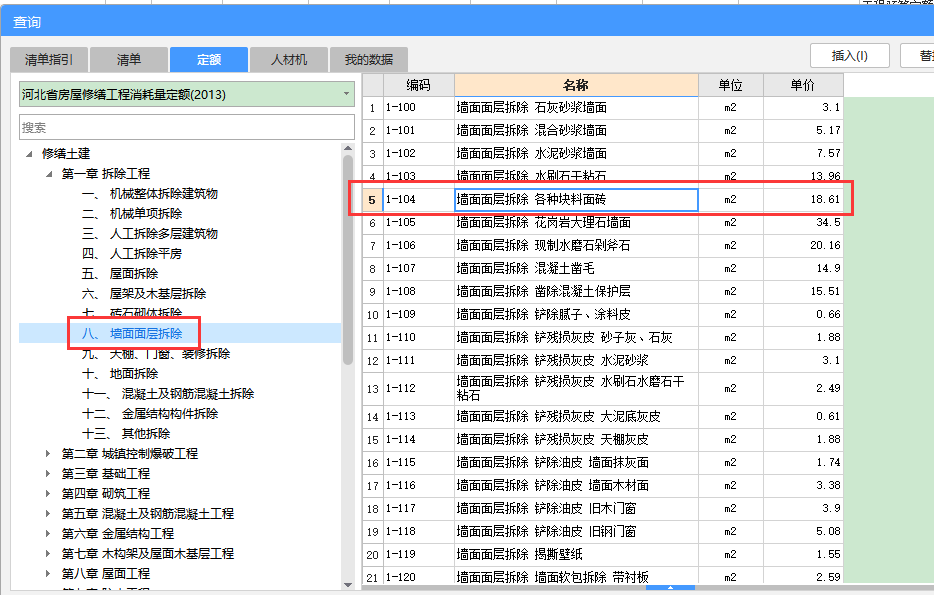Select the 定额 tab
Viewport: 934px width, 595px height.
click(x=208, y=60)
